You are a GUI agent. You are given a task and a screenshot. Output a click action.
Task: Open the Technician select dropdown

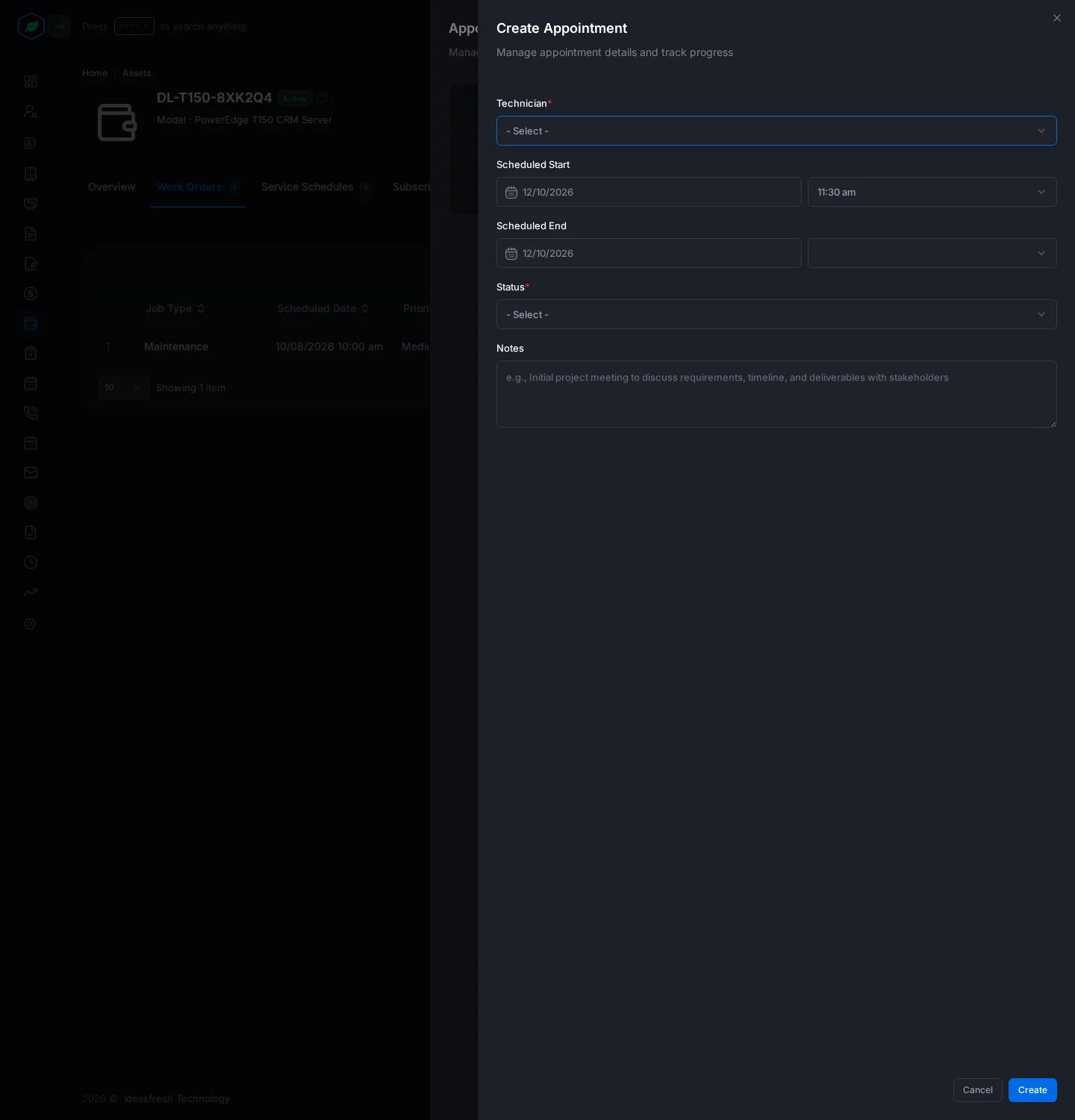point(776,131)
